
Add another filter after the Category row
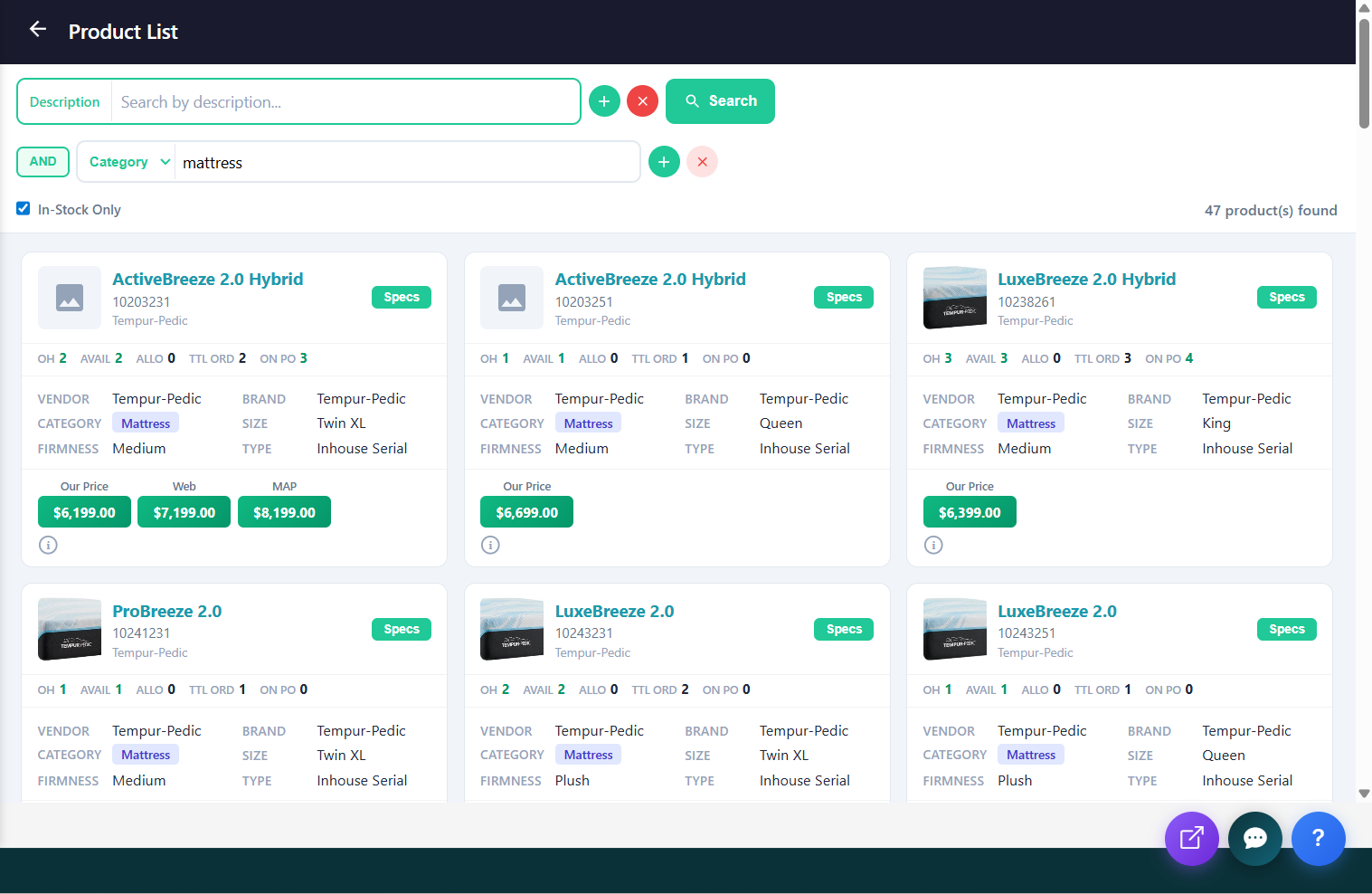[x=664, y=162]
